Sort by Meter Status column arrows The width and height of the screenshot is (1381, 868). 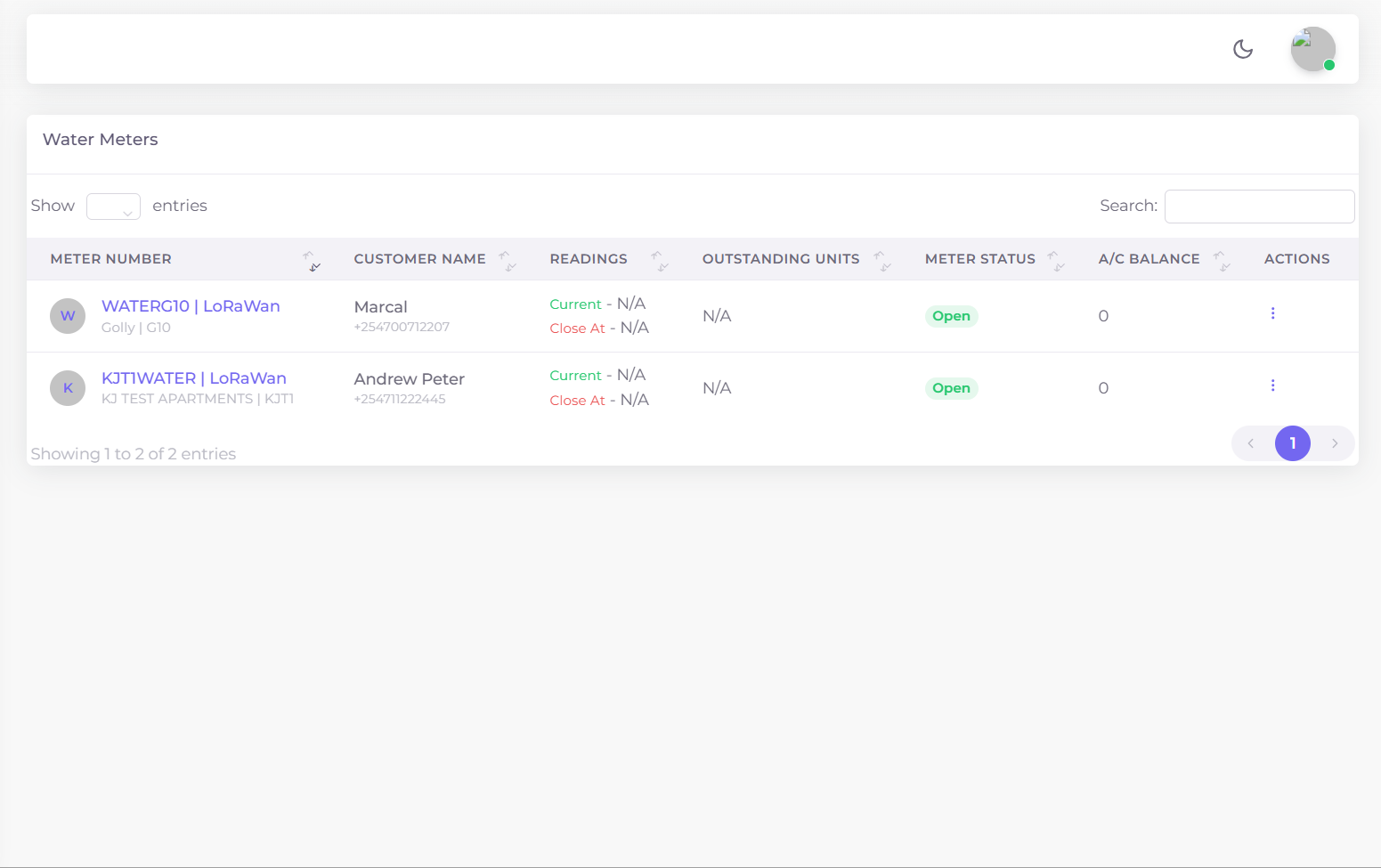coord(1056,260)
